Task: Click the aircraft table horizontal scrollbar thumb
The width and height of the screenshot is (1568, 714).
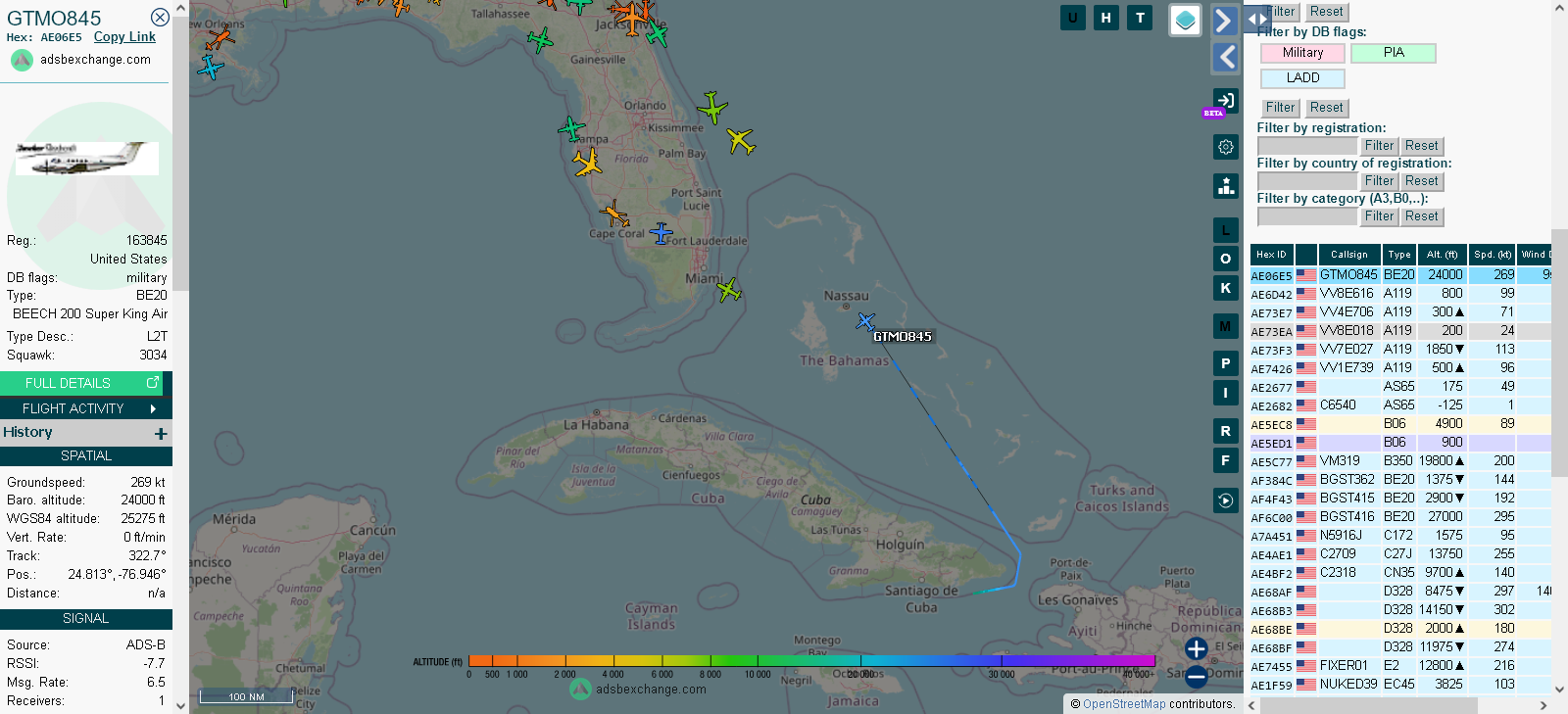Action: (x=1368, y=705)
